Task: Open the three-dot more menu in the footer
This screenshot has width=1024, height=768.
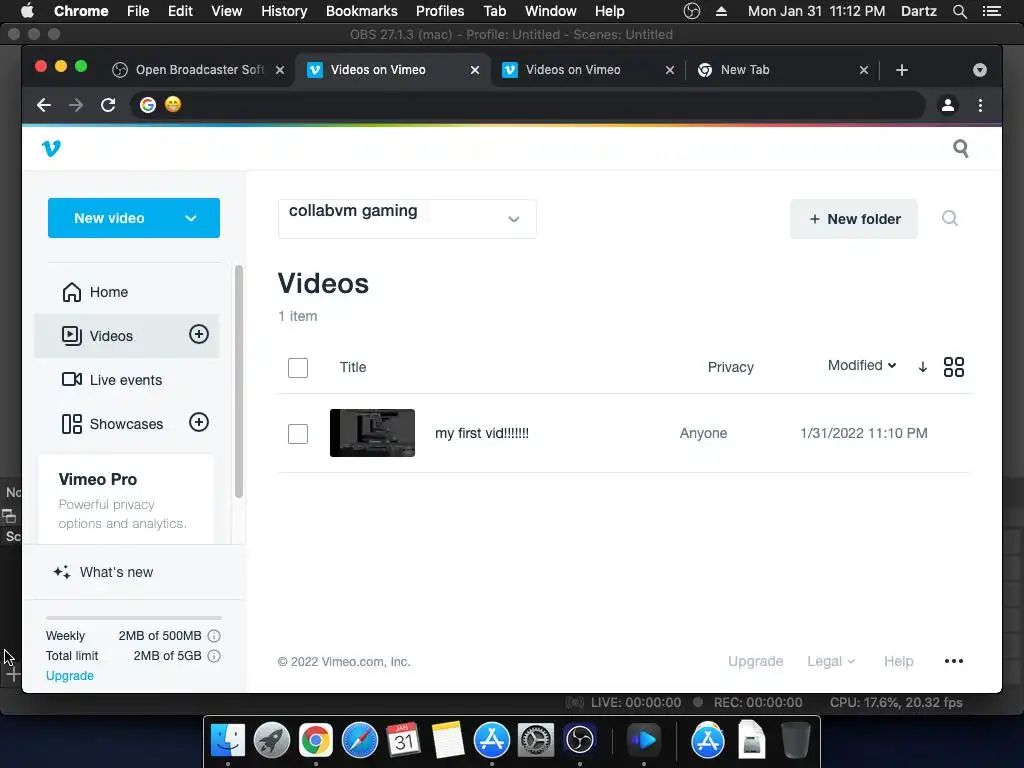Action: point(953,661)
